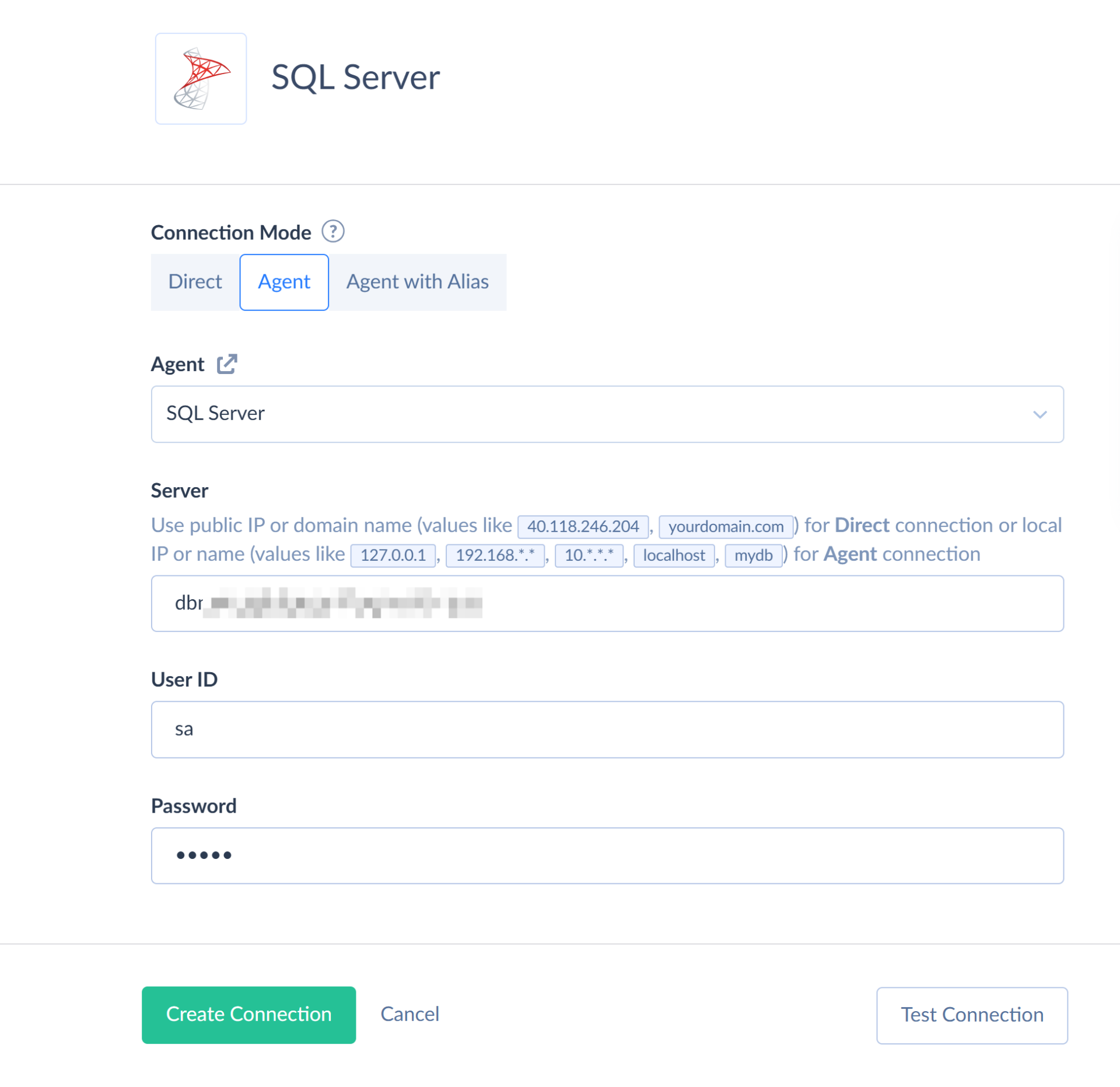Image resolution: width=1120 pixels, height=1087 pixels.
Task: Click the 192.168.*.* example value chip
Action: point(495,555)
